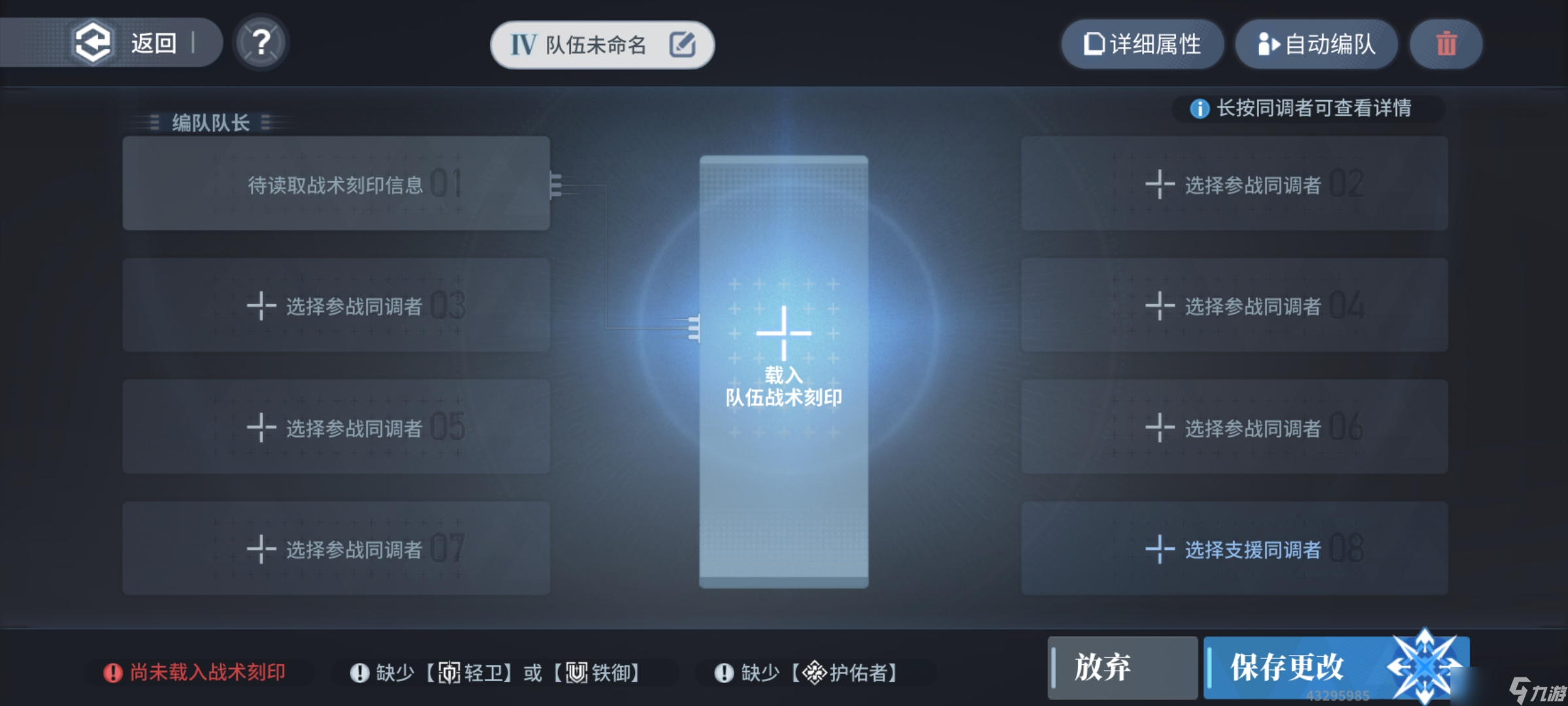Select captain slot 01 待读取战术刻印信息
This screenshot has height=706, width=1568.
336,183
